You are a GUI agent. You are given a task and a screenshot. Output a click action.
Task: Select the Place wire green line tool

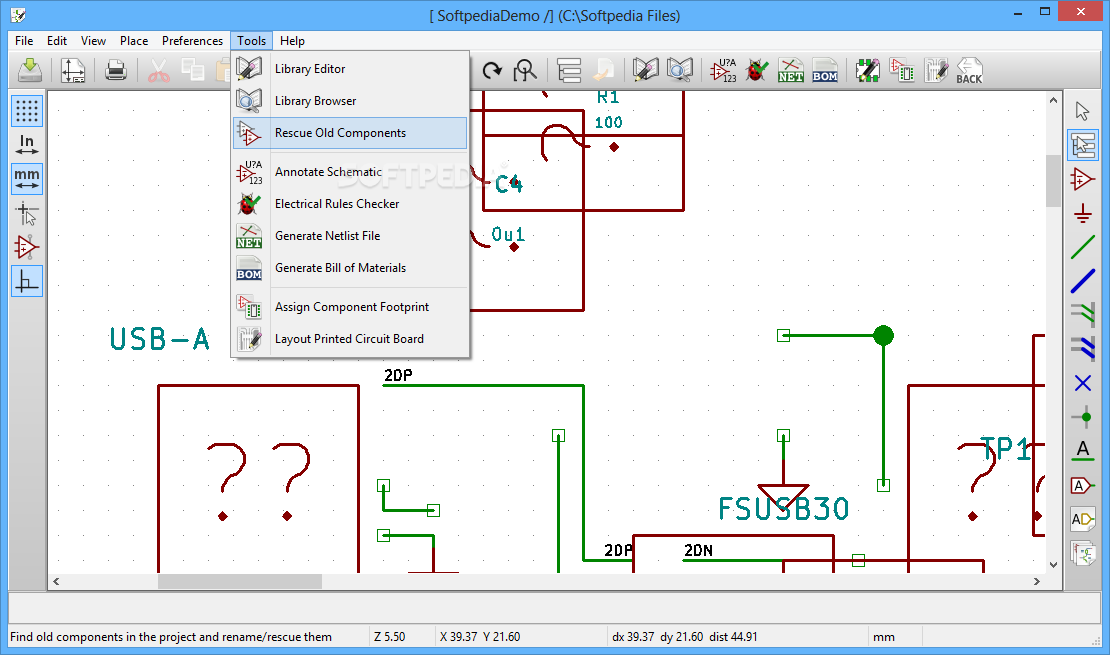(x=1082, y=247)
